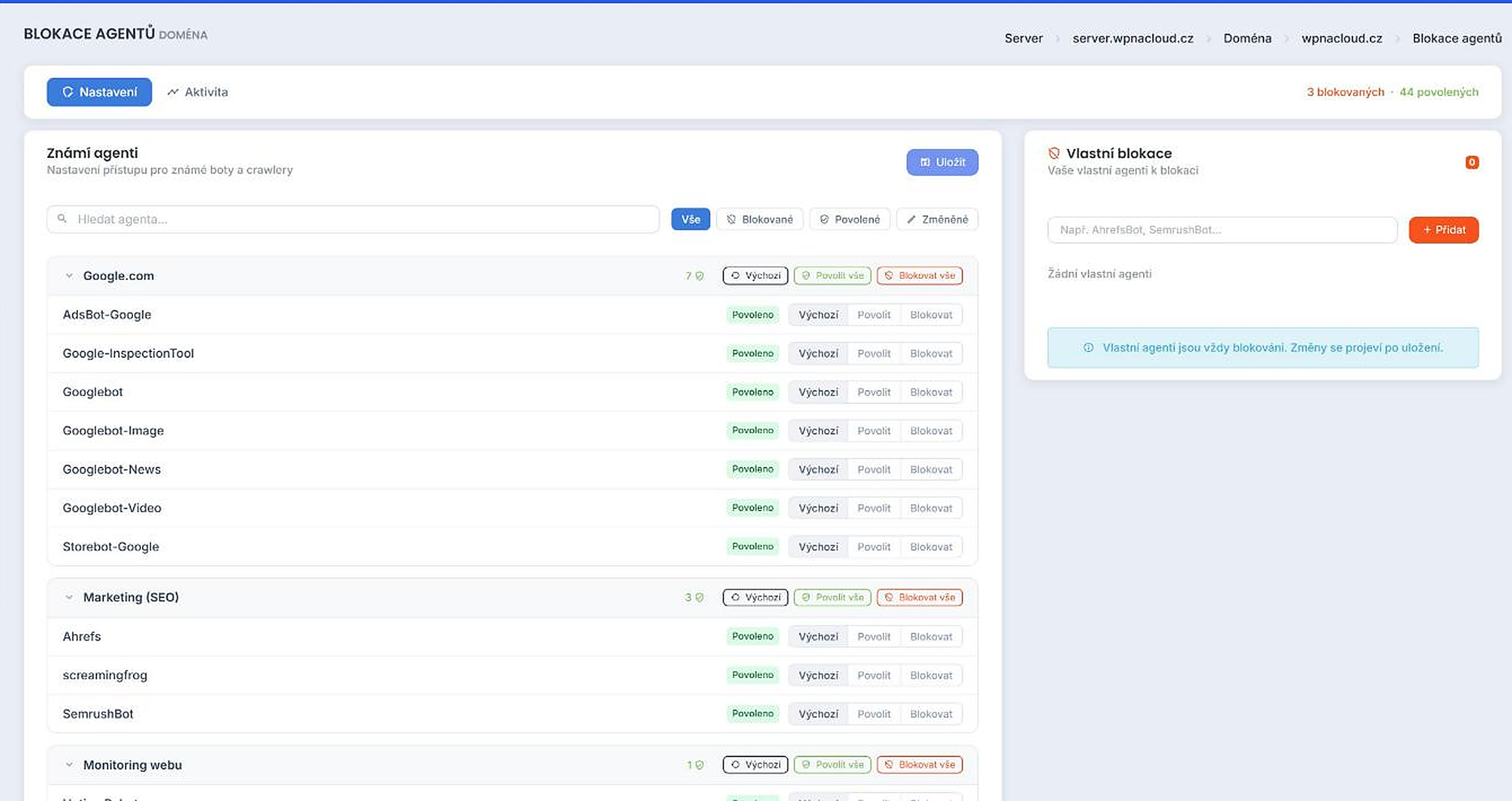
Task: Click '44 povolených' summary text
Action: [x=1439, y=92]
